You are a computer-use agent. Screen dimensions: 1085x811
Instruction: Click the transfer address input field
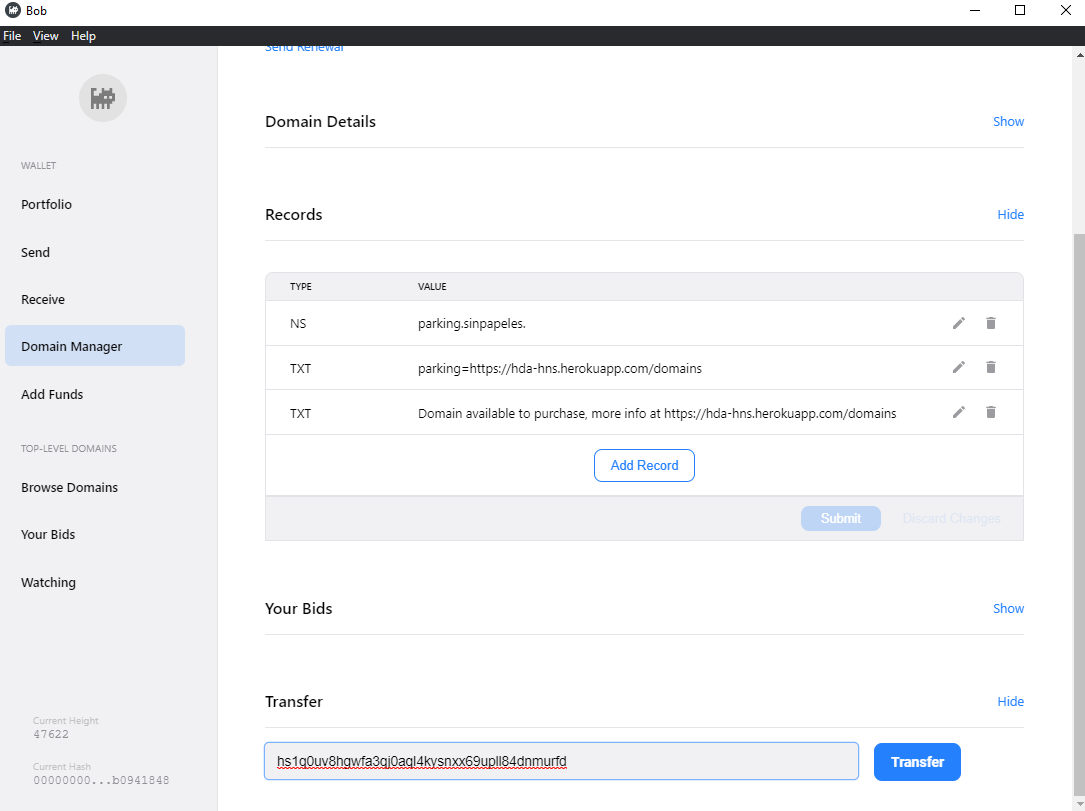click(x=560, y=762)
